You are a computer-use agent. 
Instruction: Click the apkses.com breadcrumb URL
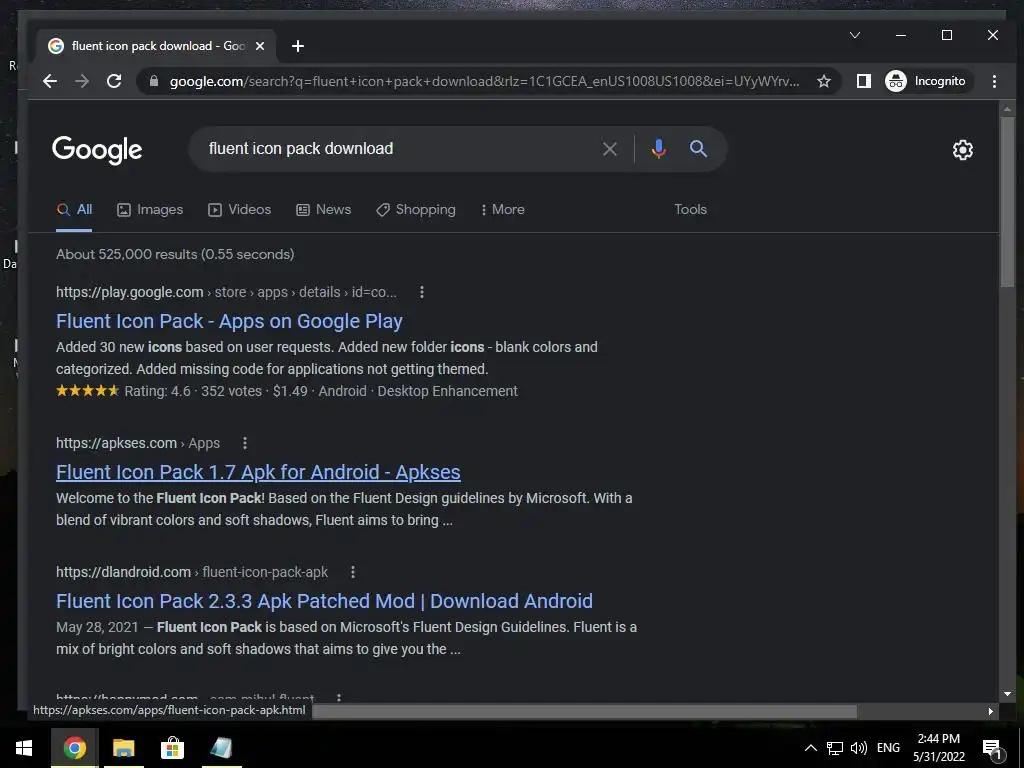point(138,443)
